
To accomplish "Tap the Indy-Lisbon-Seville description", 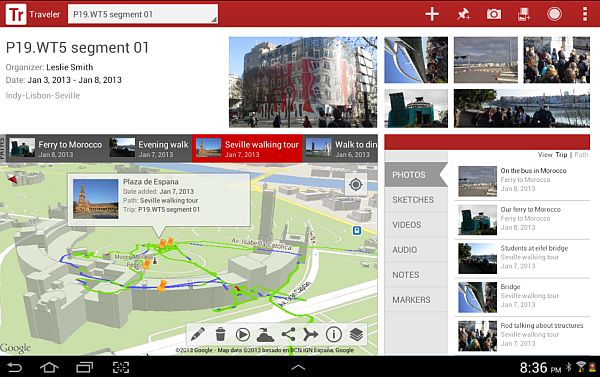I will click(x=42, y=96).
